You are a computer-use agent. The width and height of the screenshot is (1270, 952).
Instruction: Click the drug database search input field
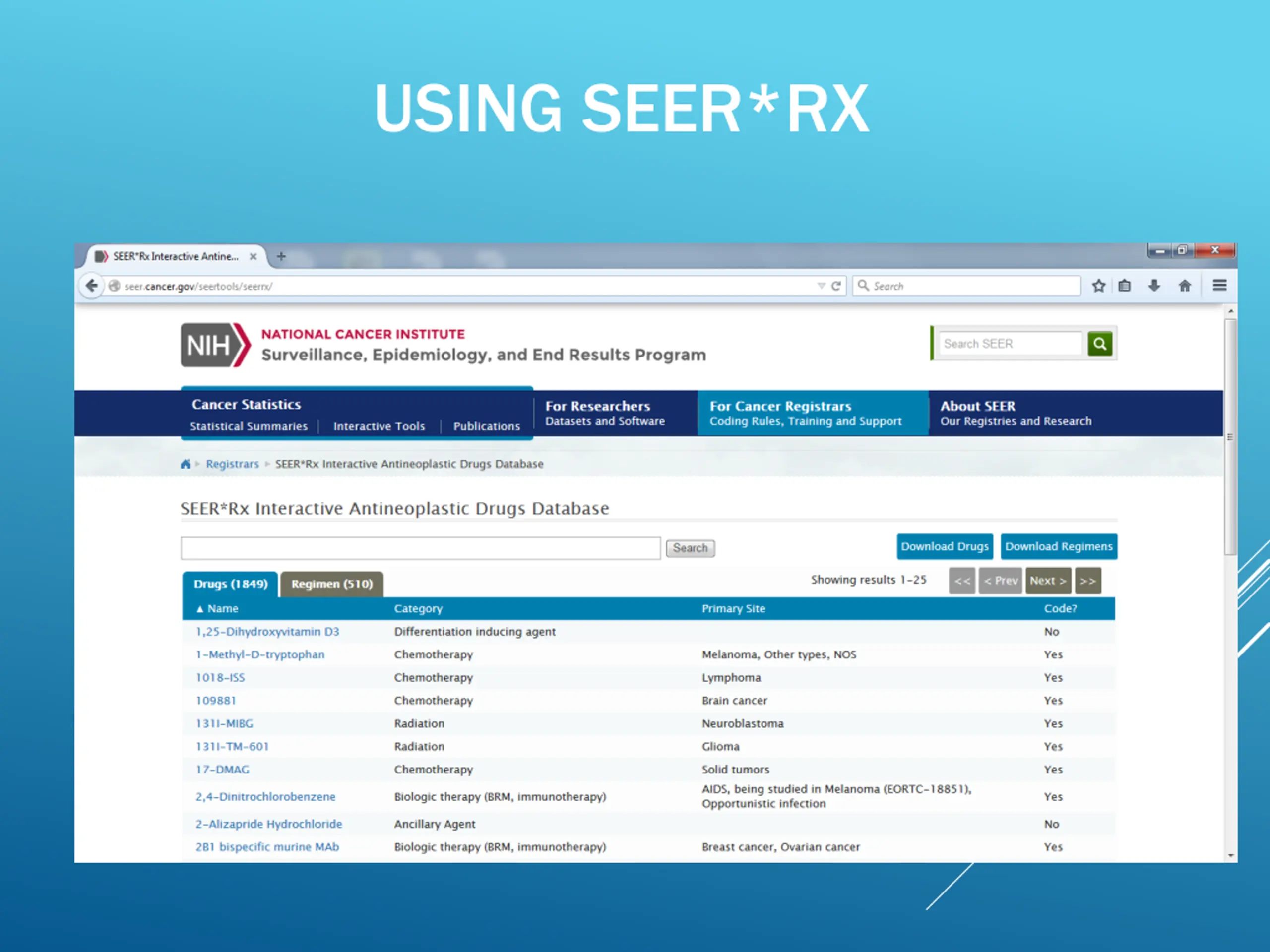click(421, 548)
